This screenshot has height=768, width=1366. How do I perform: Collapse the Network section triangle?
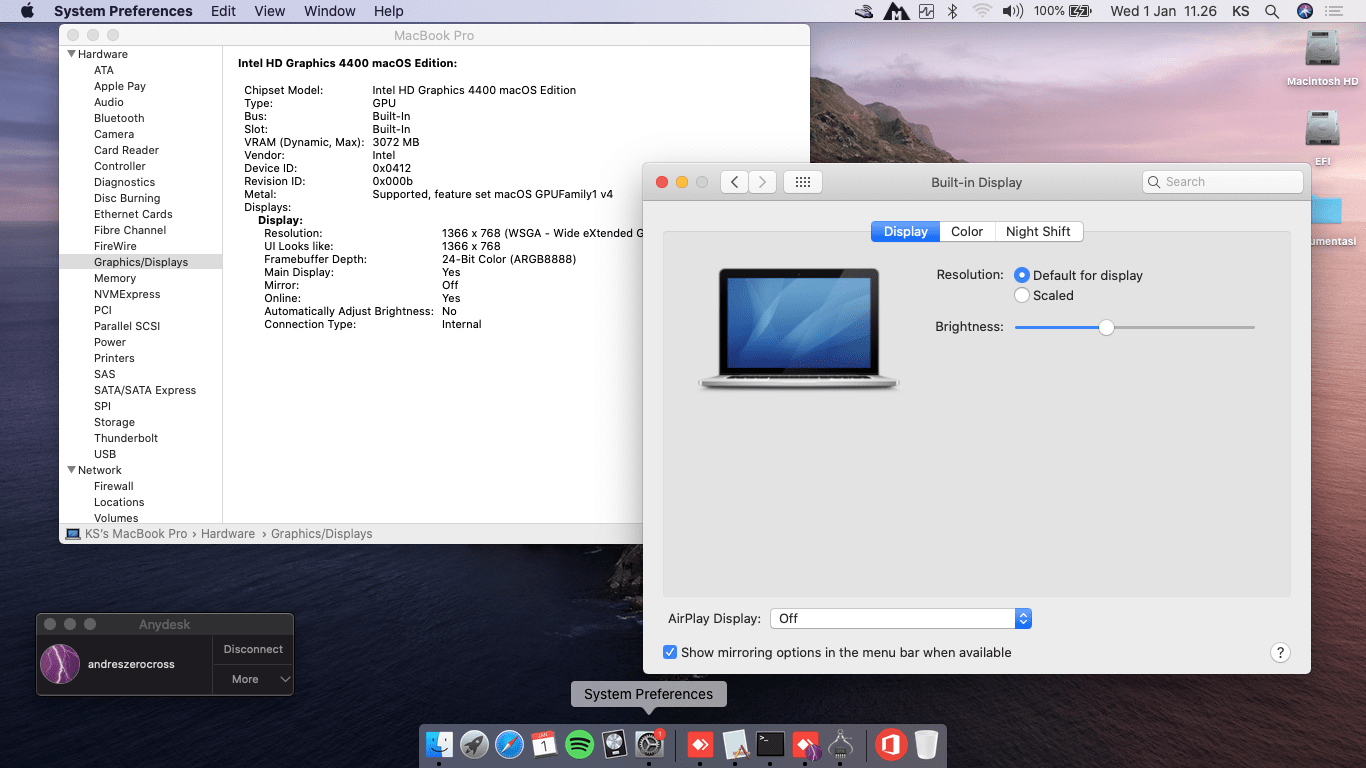tap(71, 470)
